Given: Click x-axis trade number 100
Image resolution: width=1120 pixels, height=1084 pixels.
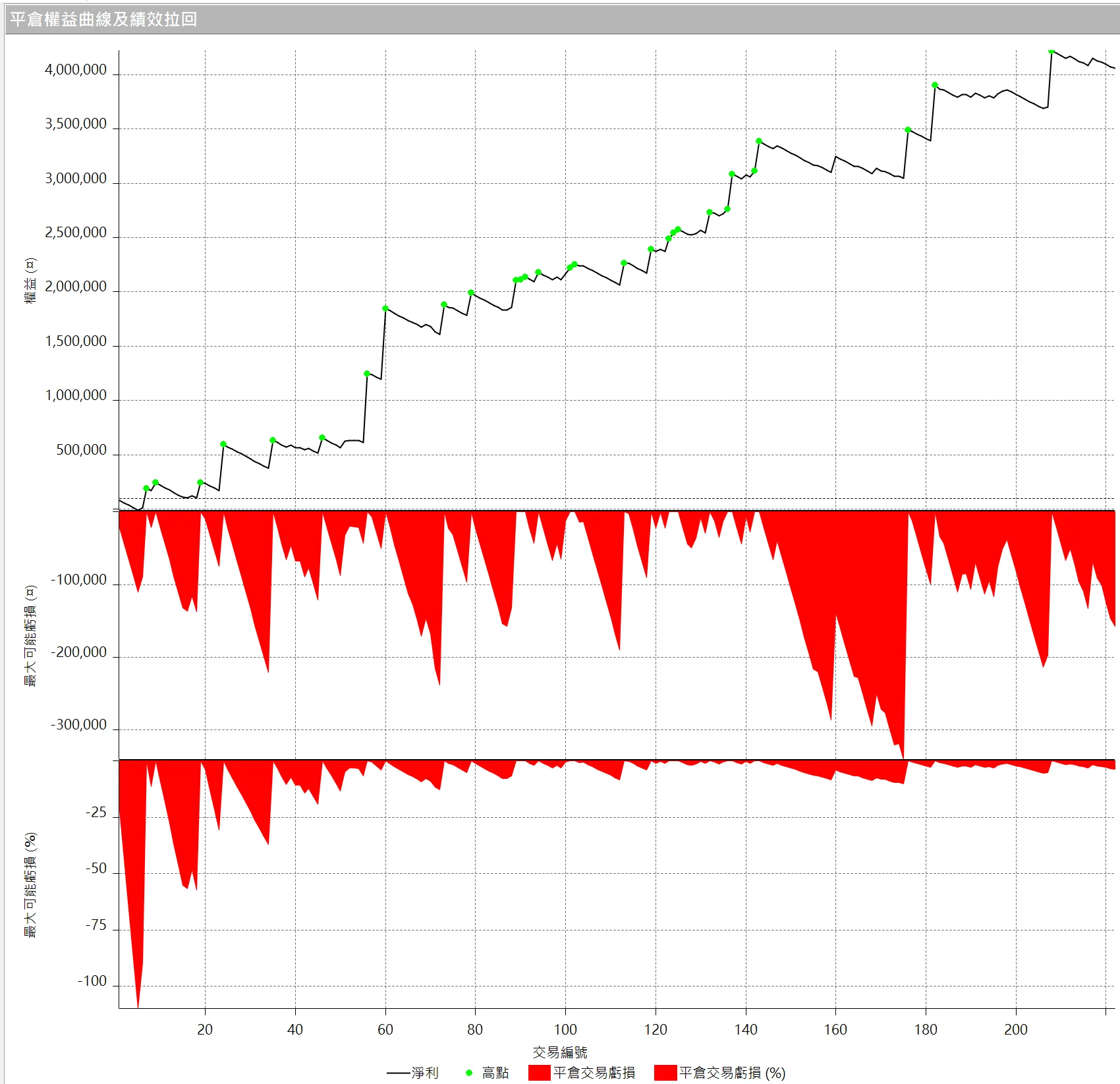Looking at the screenshot, I should pyautogui.click(x=565, y=1029).
